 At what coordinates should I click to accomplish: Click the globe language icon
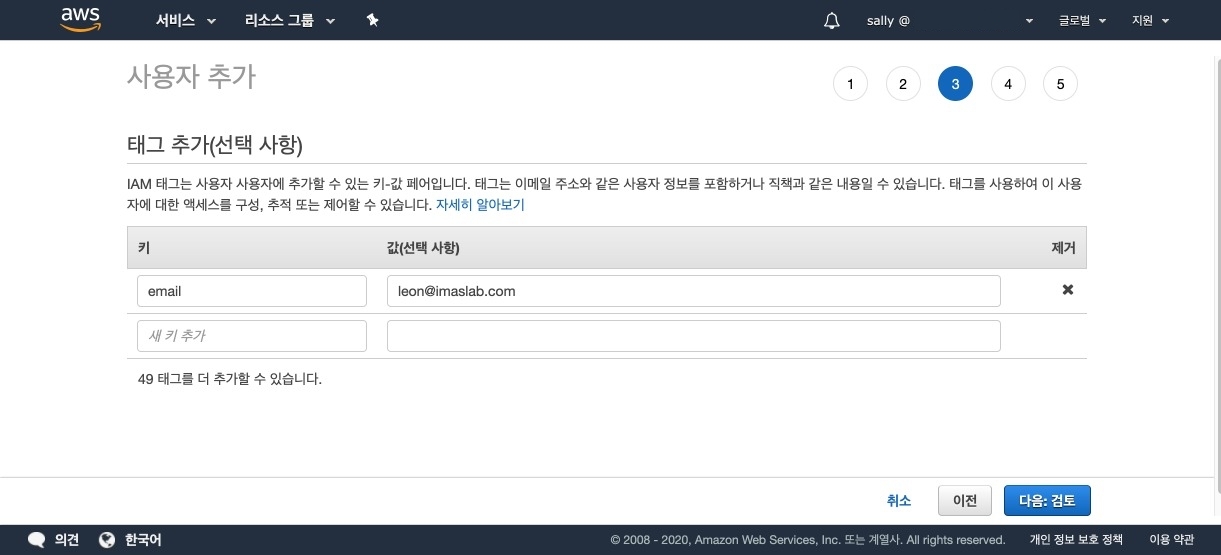(x=108, y=540)
